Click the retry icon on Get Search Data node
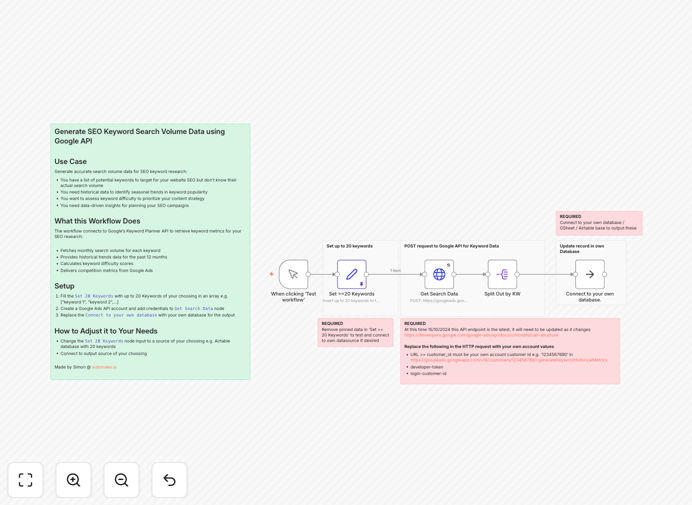 (x=448, y=265)
